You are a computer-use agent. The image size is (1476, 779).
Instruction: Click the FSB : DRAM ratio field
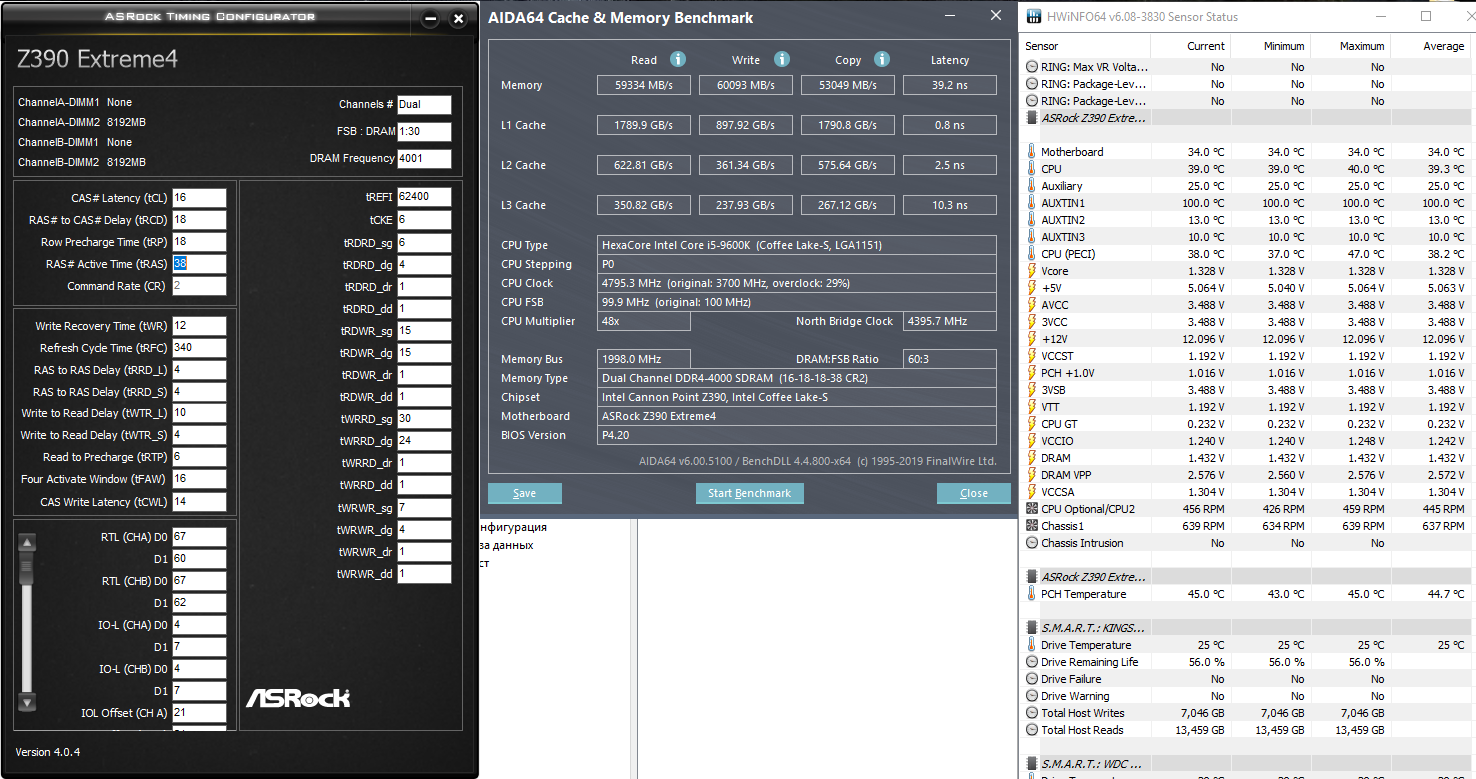424,132
